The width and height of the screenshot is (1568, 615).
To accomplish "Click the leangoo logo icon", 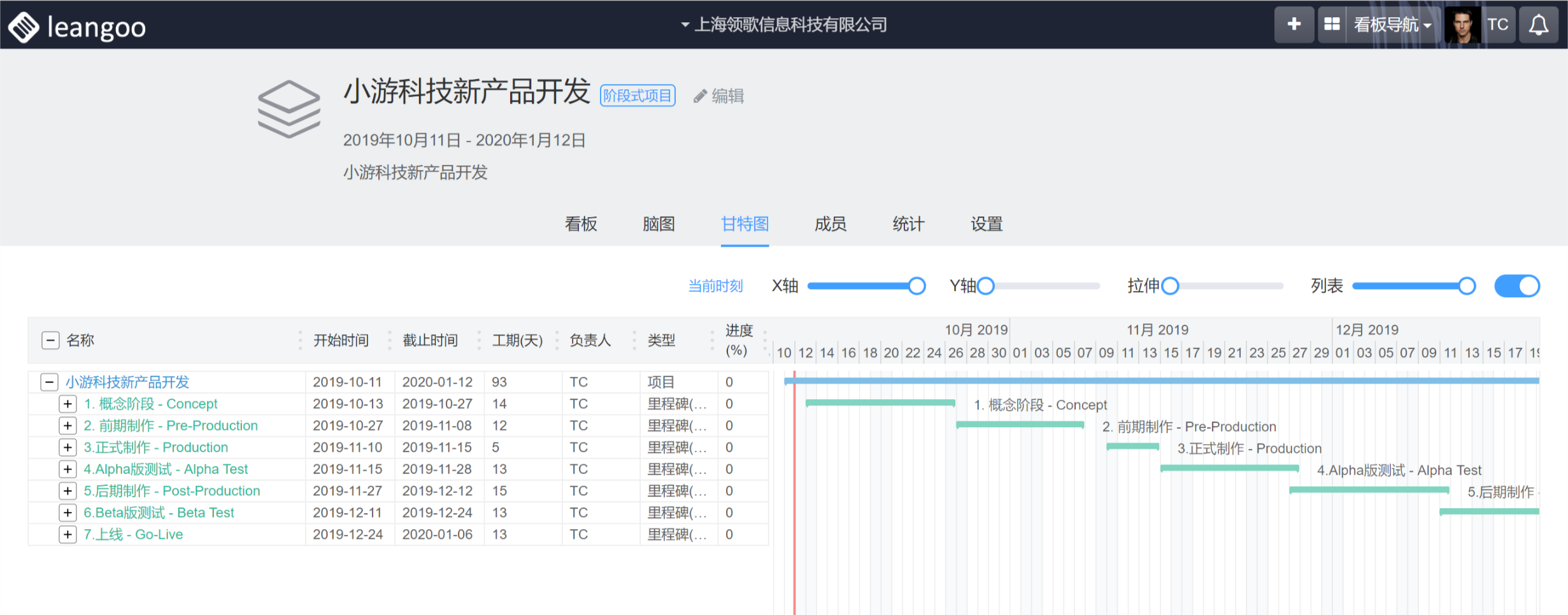I will 24,27.
